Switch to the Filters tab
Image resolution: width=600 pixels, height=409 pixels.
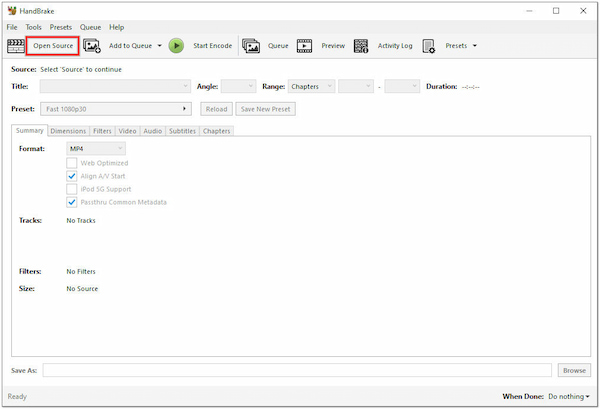pyautogui.click(x=103, y=131)
